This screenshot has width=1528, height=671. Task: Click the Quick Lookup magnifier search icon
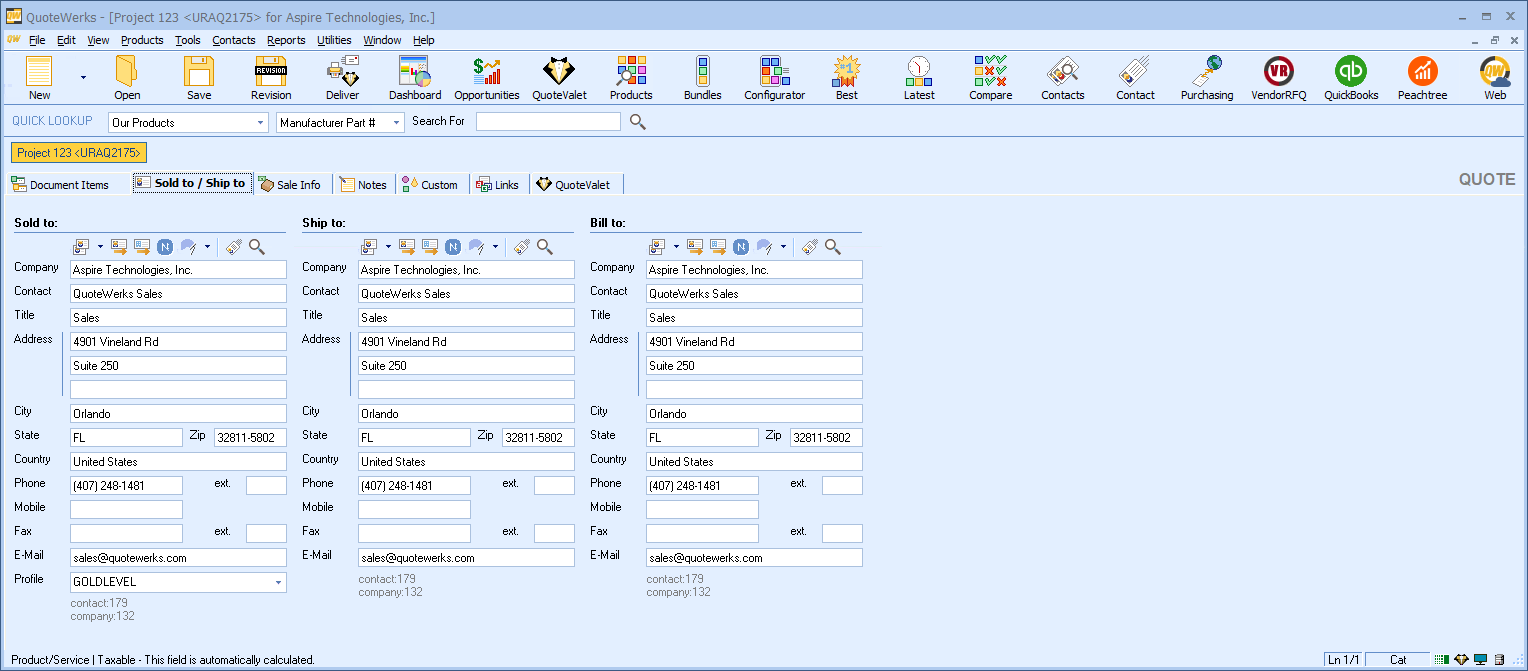637,122
